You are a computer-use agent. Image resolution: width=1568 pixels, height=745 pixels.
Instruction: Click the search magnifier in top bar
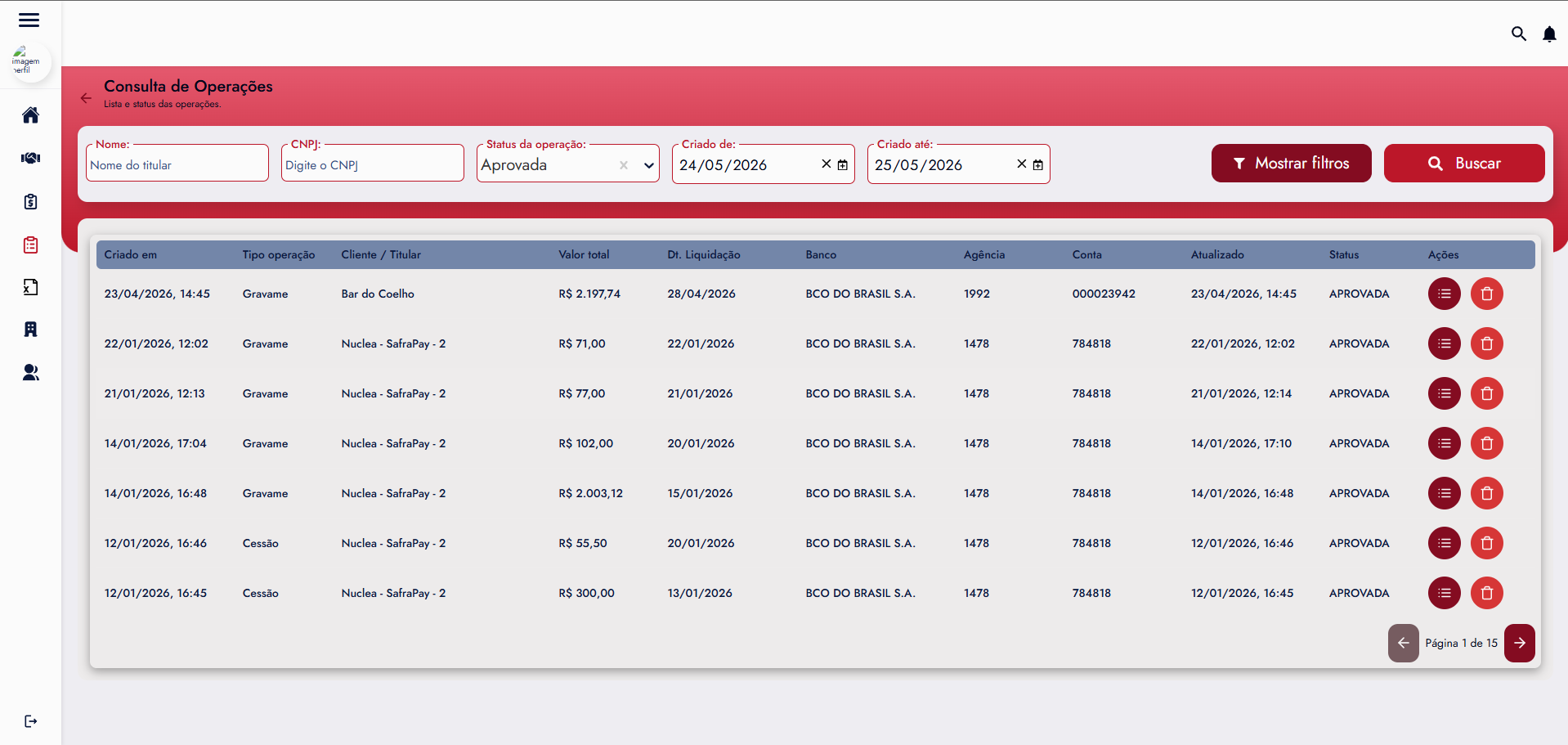pyautogui.click(x=1519, y=34)
